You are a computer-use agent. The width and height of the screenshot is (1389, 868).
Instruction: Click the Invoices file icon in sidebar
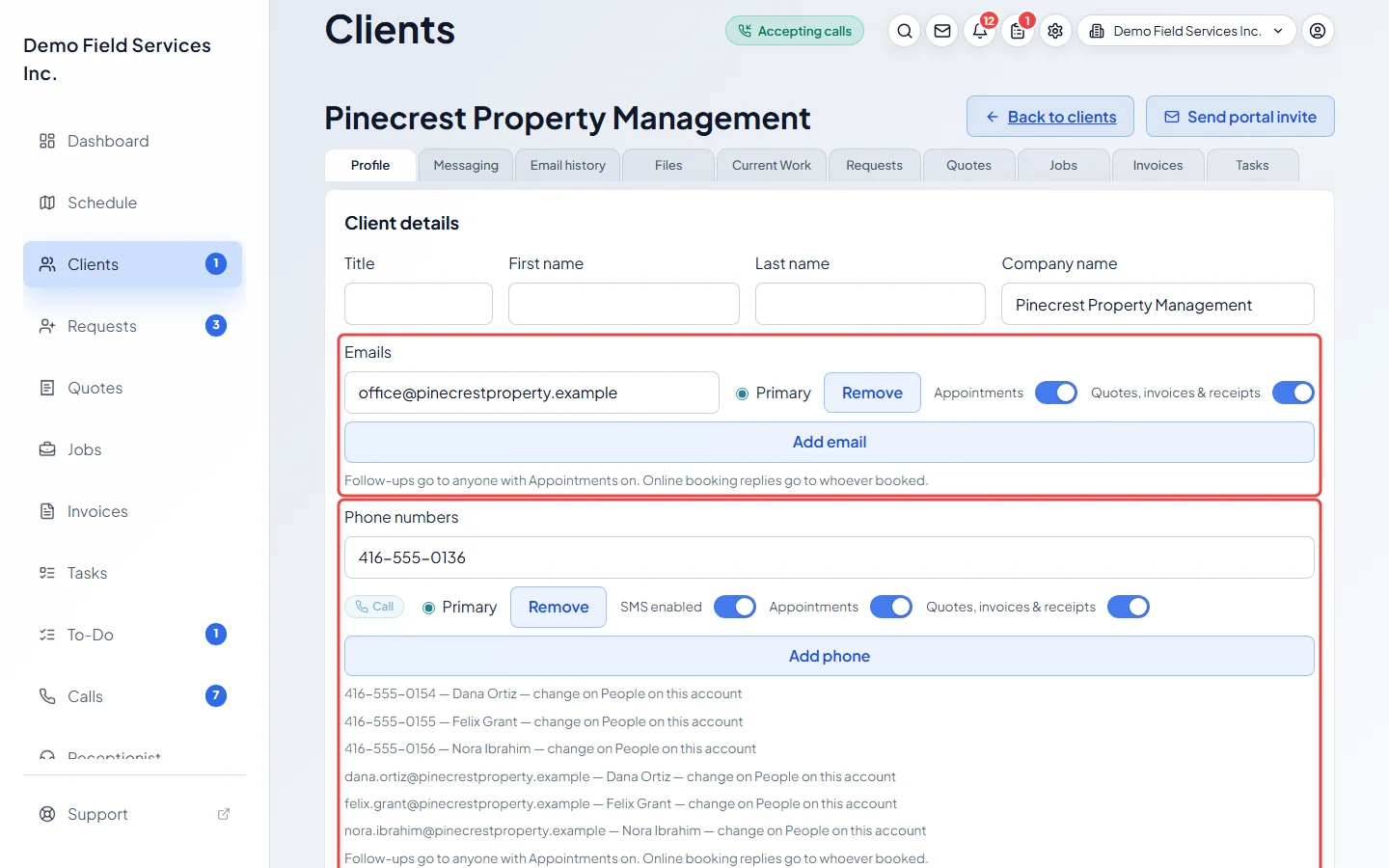click(x=47, y=511)
